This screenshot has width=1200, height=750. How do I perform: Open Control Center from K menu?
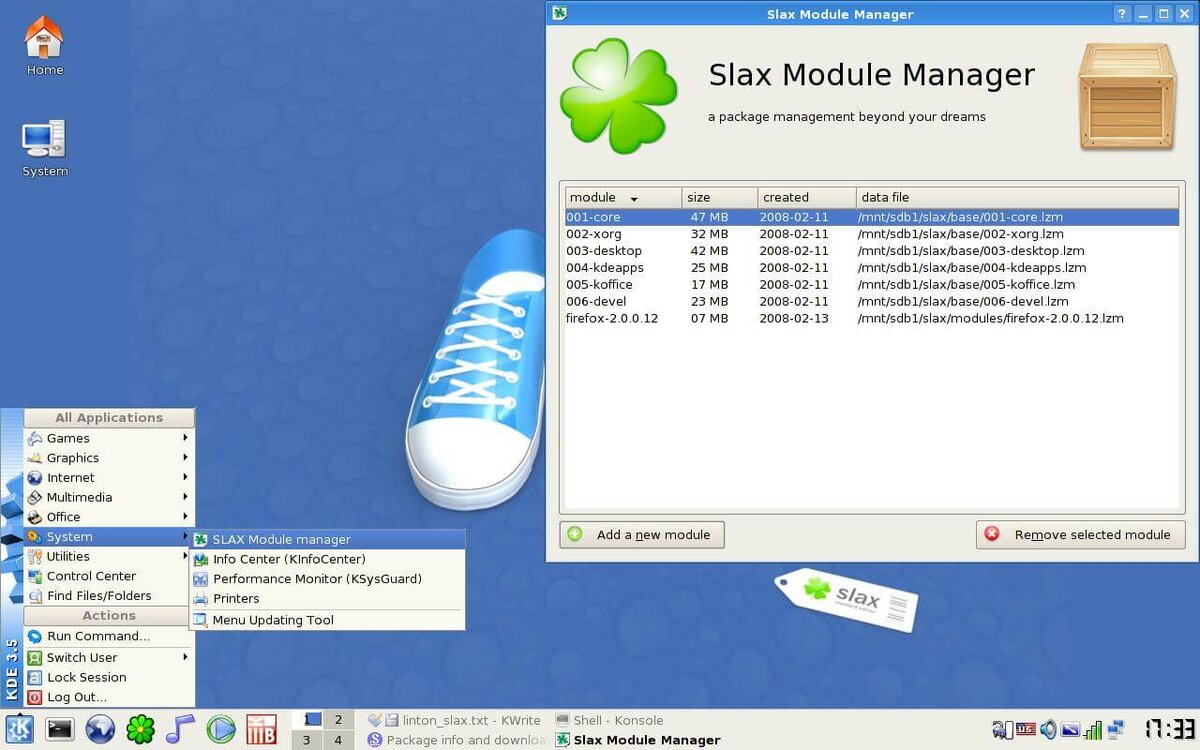(108, 576)
